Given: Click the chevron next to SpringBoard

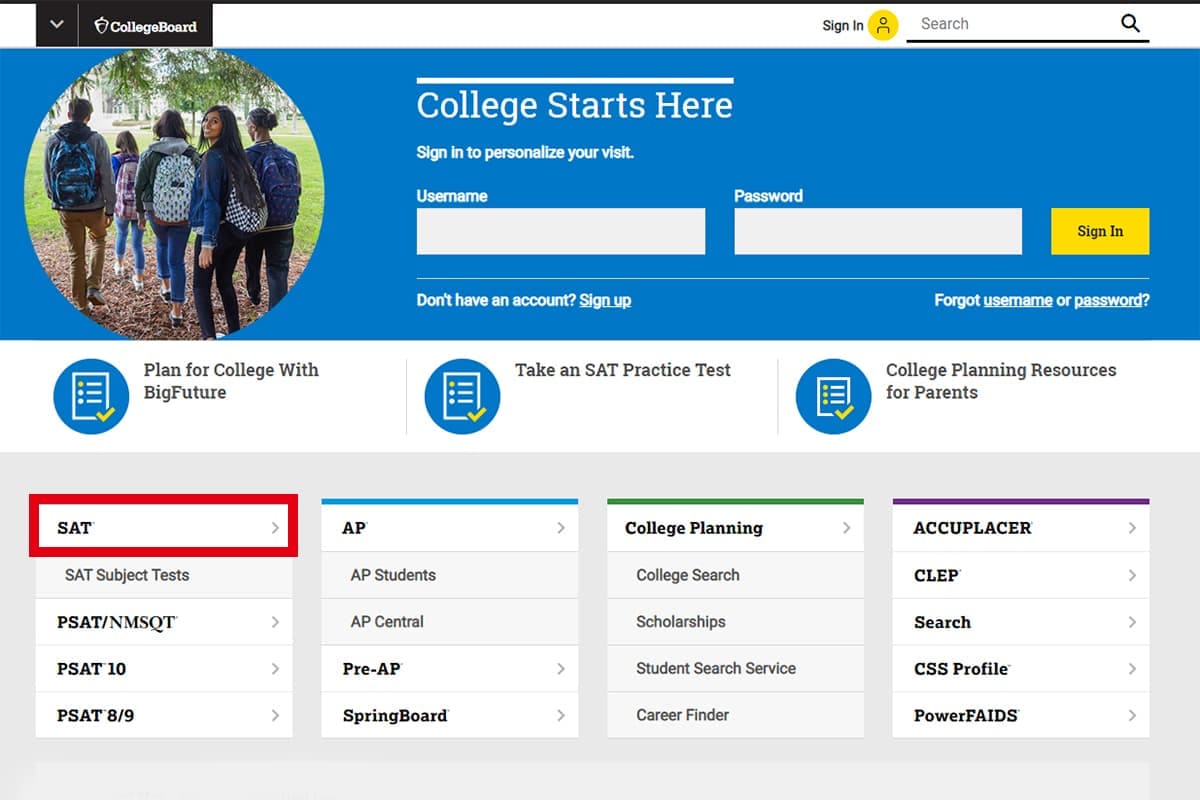Looking at the screenshot, I should point(561,716).
